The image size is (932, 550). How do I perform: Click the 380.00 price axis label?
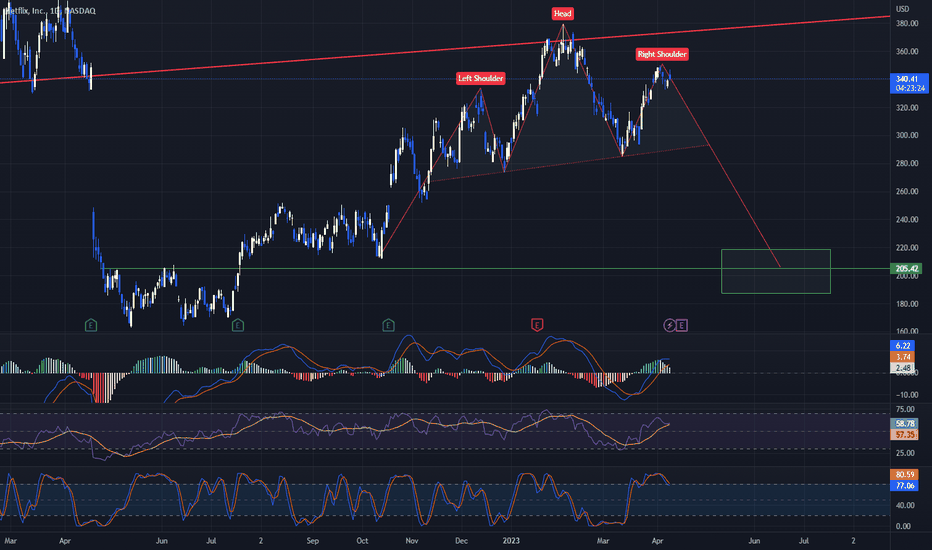click(907, 24)
